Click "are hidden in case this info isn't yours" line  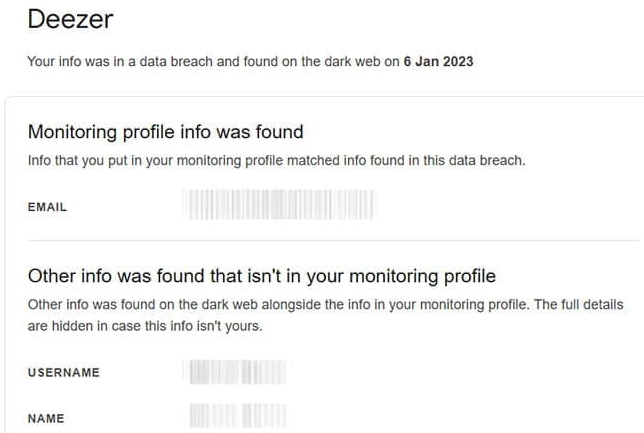coord(145,325)
